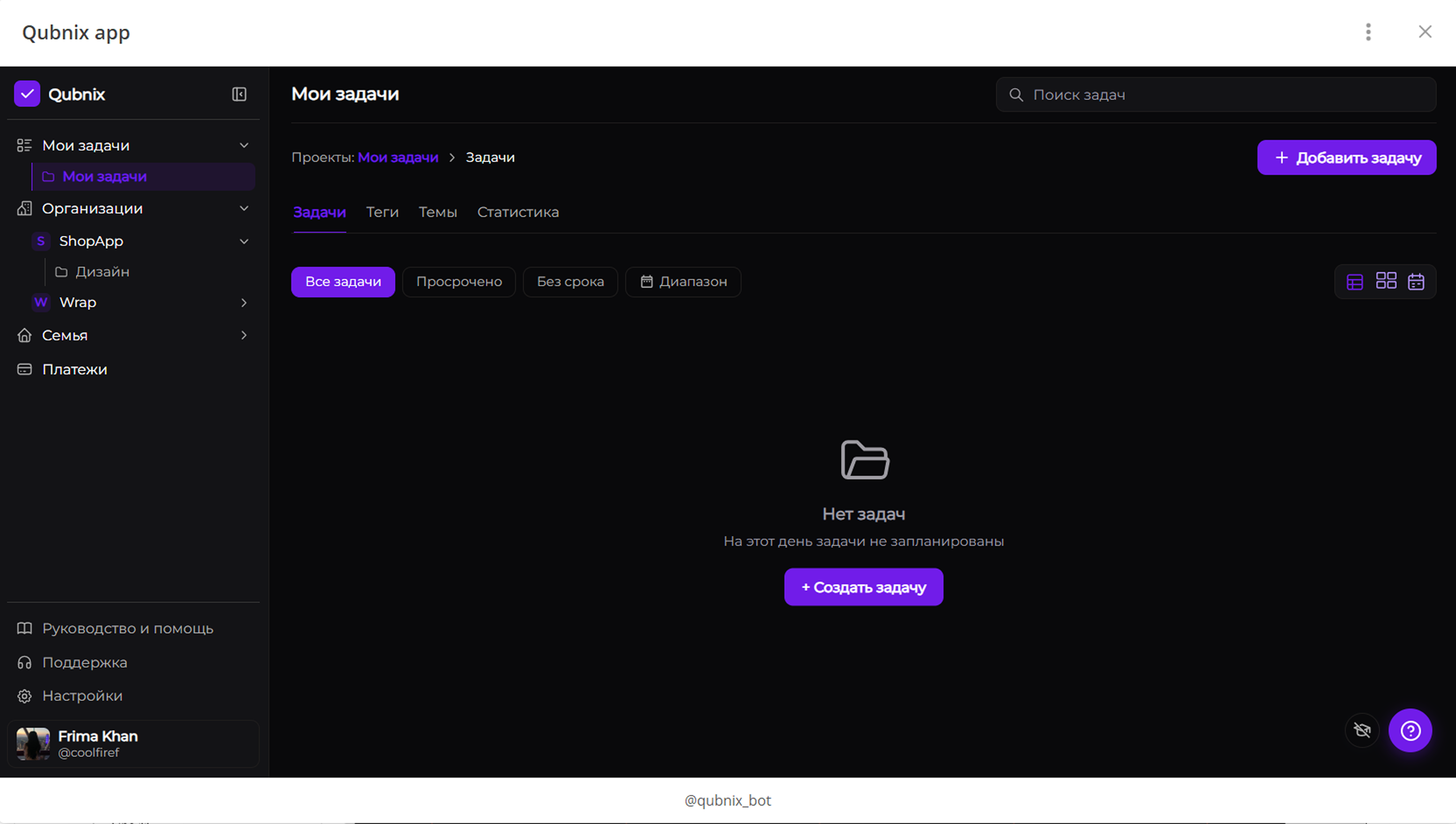This screenshot has height=824, width=1456.
Task: Click the Нет задач empty state title
Action: pyautogui.click(x=864, y=514)
